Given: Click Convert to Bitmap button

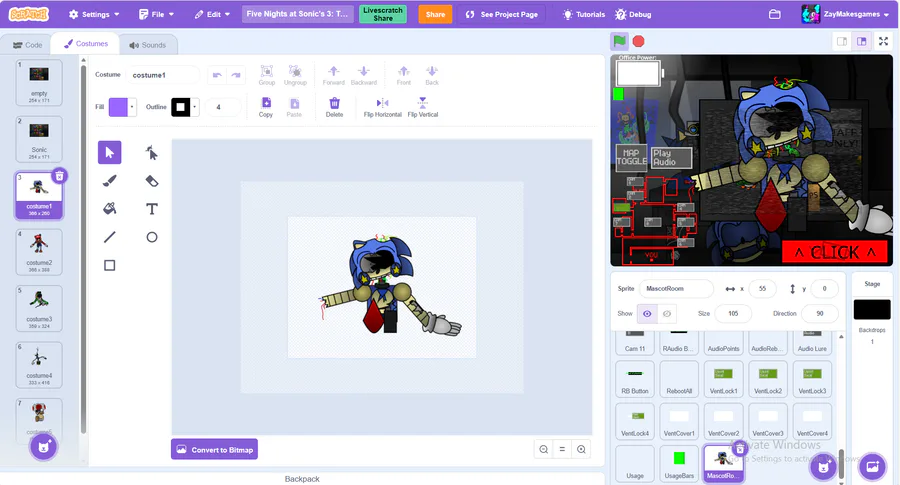Looking at the screenshot, I should [x=215, y=449].
